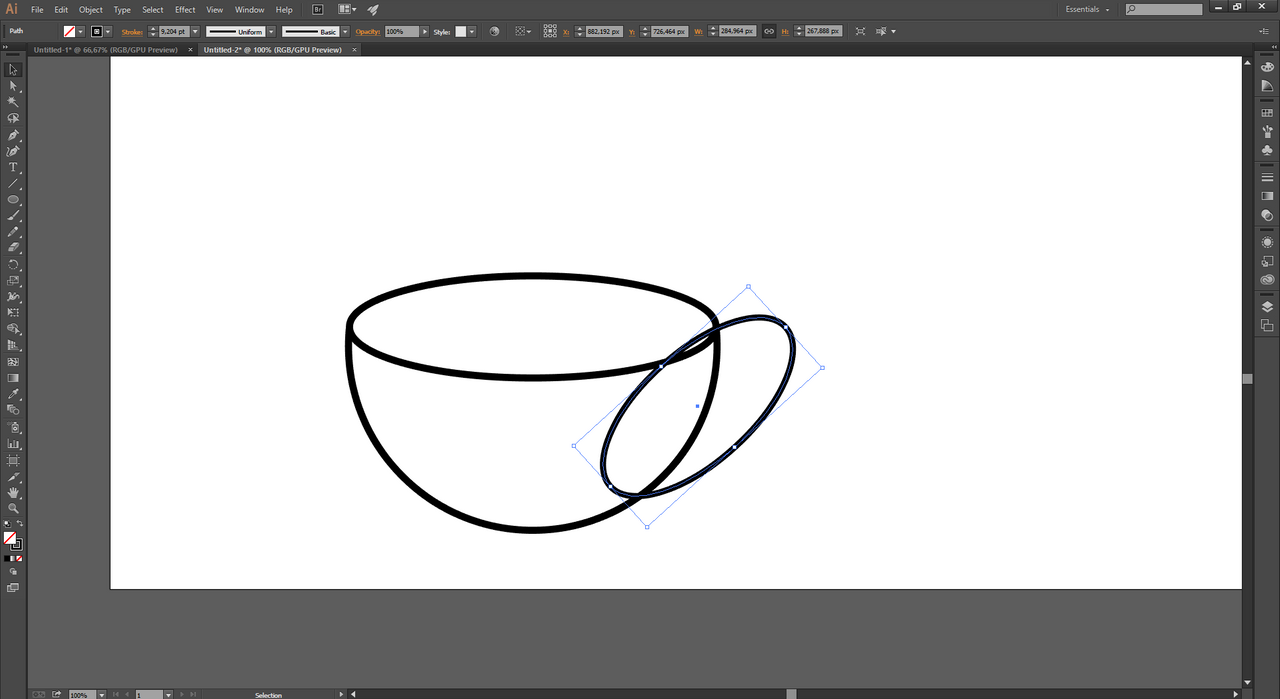Click the Fill box in Tools panel

10,538
